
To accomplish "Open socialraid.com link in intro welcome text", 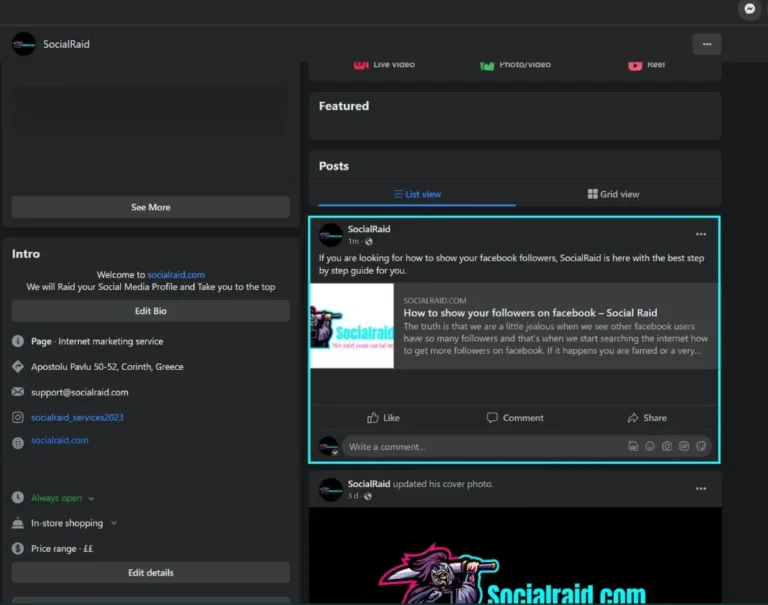I will (x=176, y=275).
